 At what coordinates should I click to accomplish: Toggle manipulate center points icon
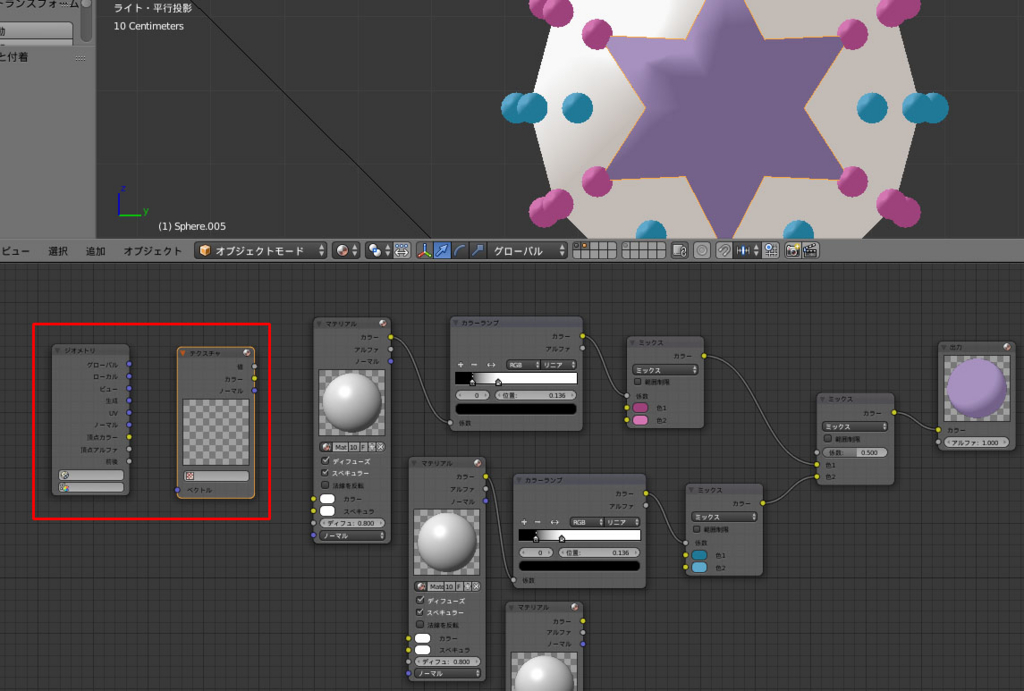[402, 251]
